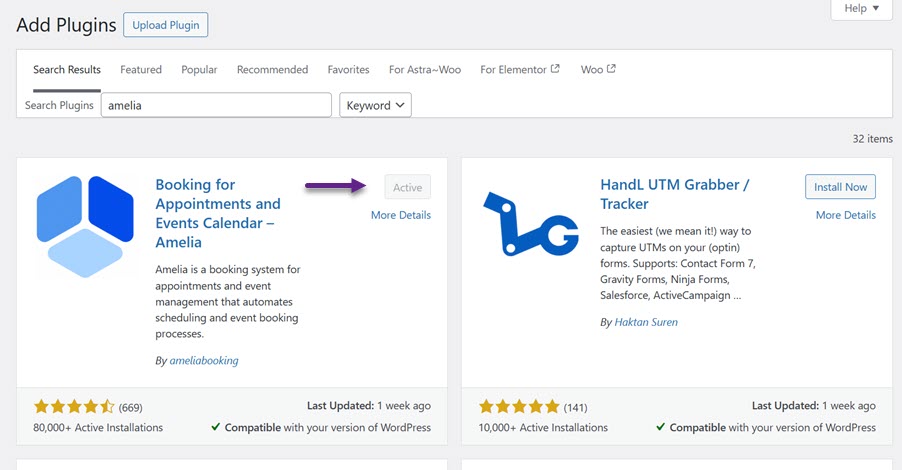Click the Search Plugins label
Screen dimensions: 902x470
pos(59,105)
